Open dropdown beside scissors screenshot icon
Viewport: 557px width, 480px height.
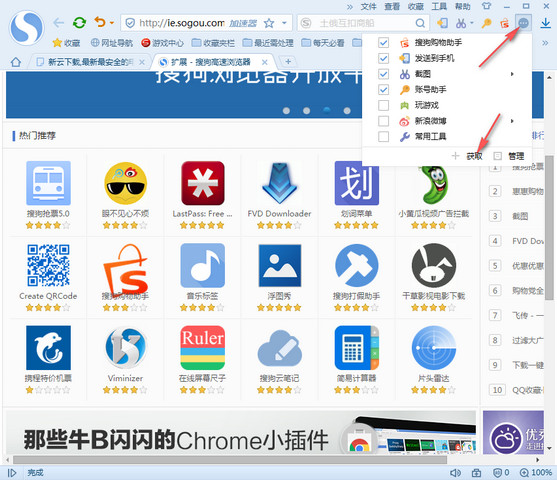coord(472,23)
